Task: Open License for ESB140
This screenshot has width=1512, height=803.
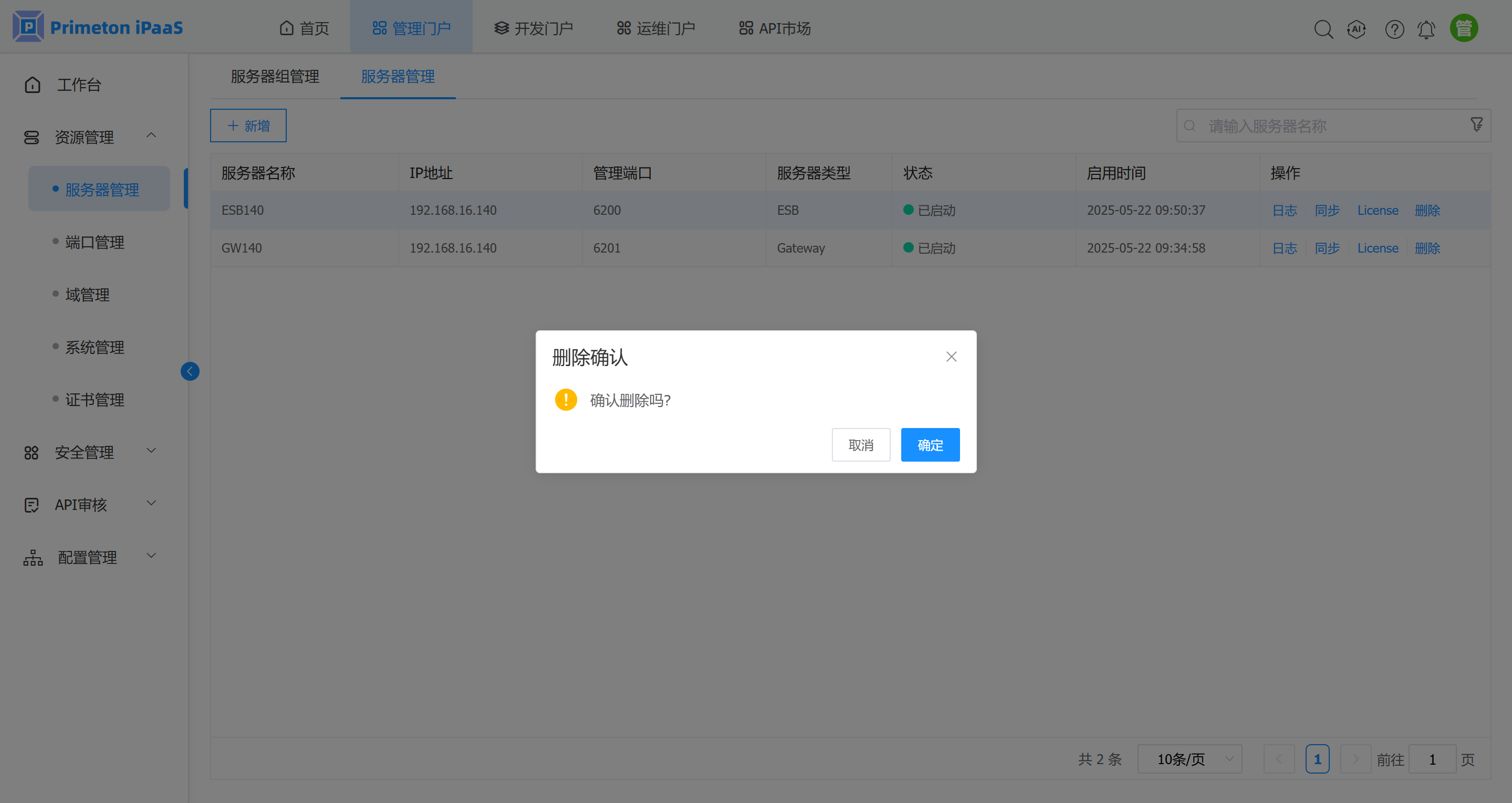Action: pyautogui.click(x=1378, y=210)
